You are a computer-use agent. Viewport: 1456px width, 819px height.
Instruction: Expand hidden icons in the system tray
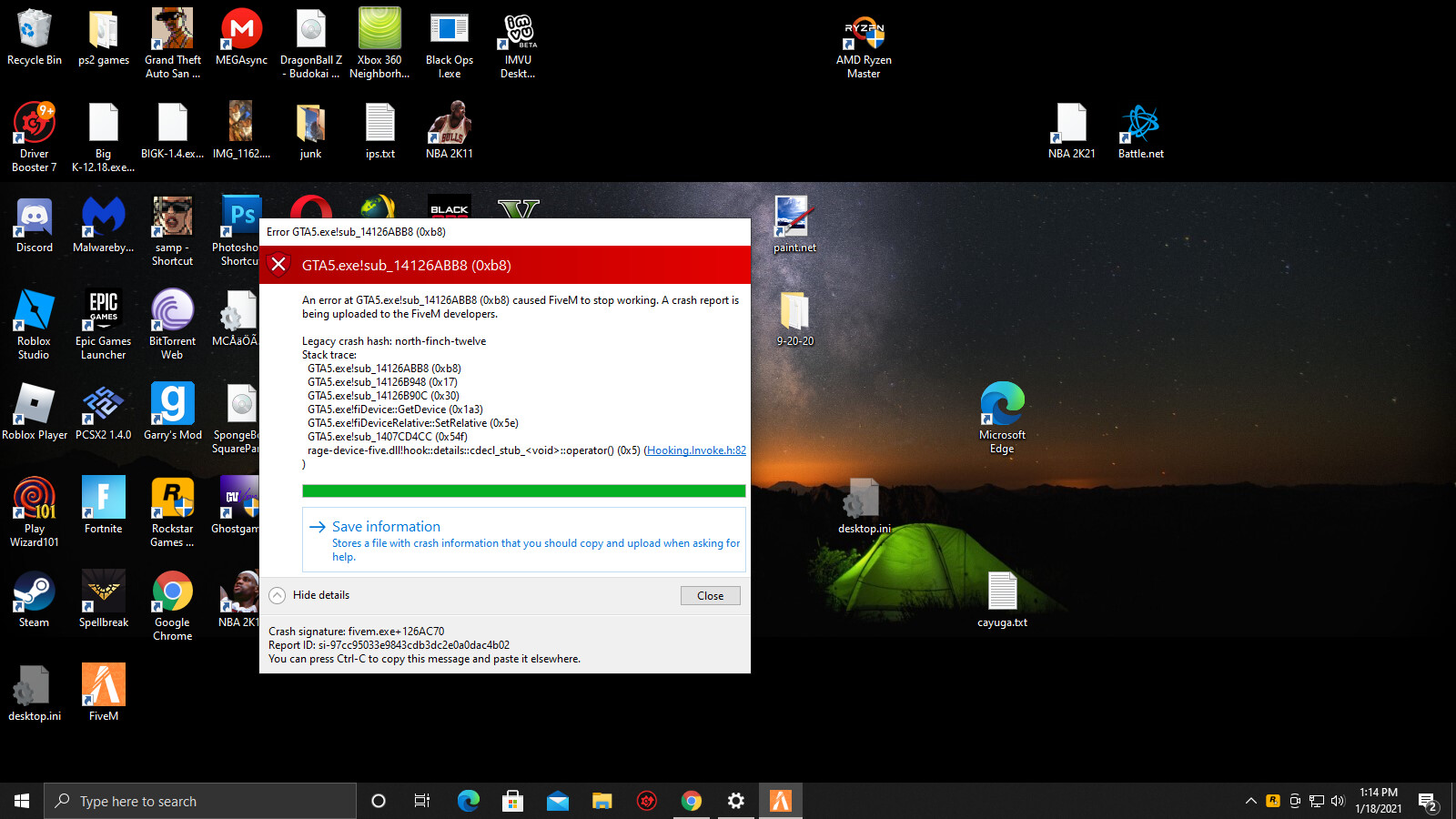pos(1250,801)
